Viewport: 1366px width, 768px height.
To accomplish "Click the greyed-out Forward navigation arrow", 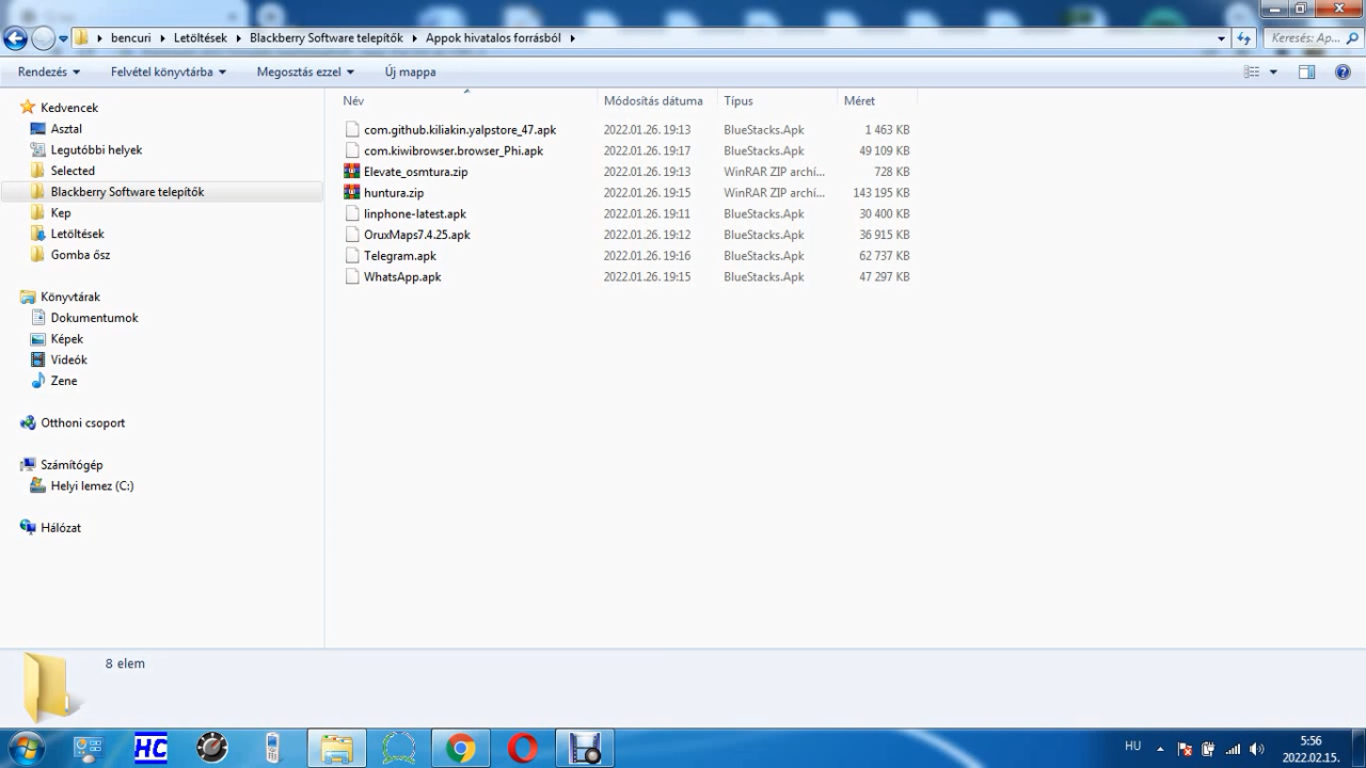I will coord(43,39).
